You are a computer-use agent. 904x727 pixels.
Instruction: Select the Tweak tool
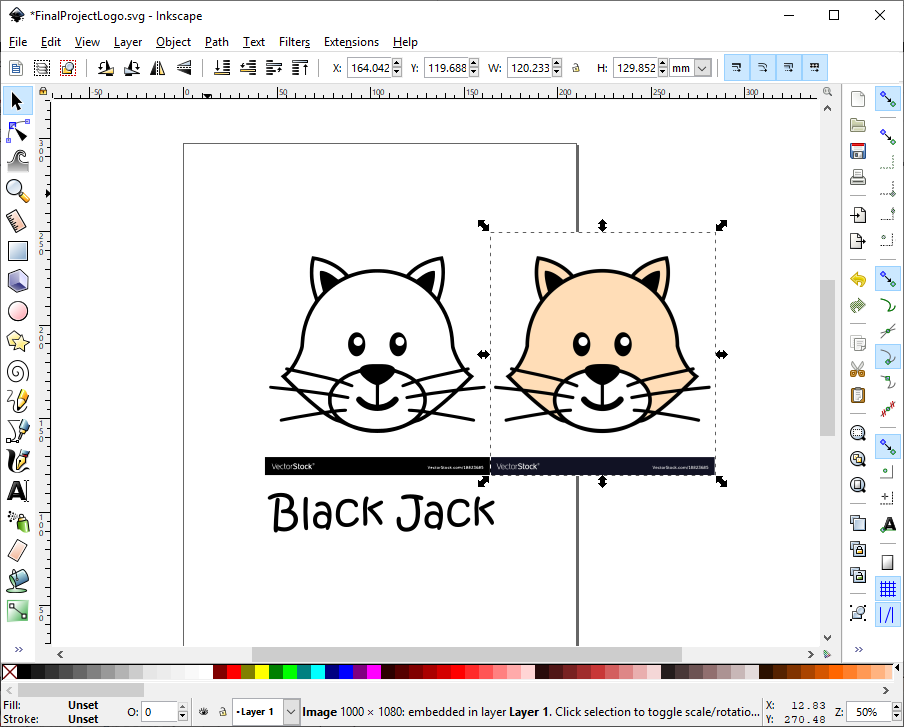point(17,161)
